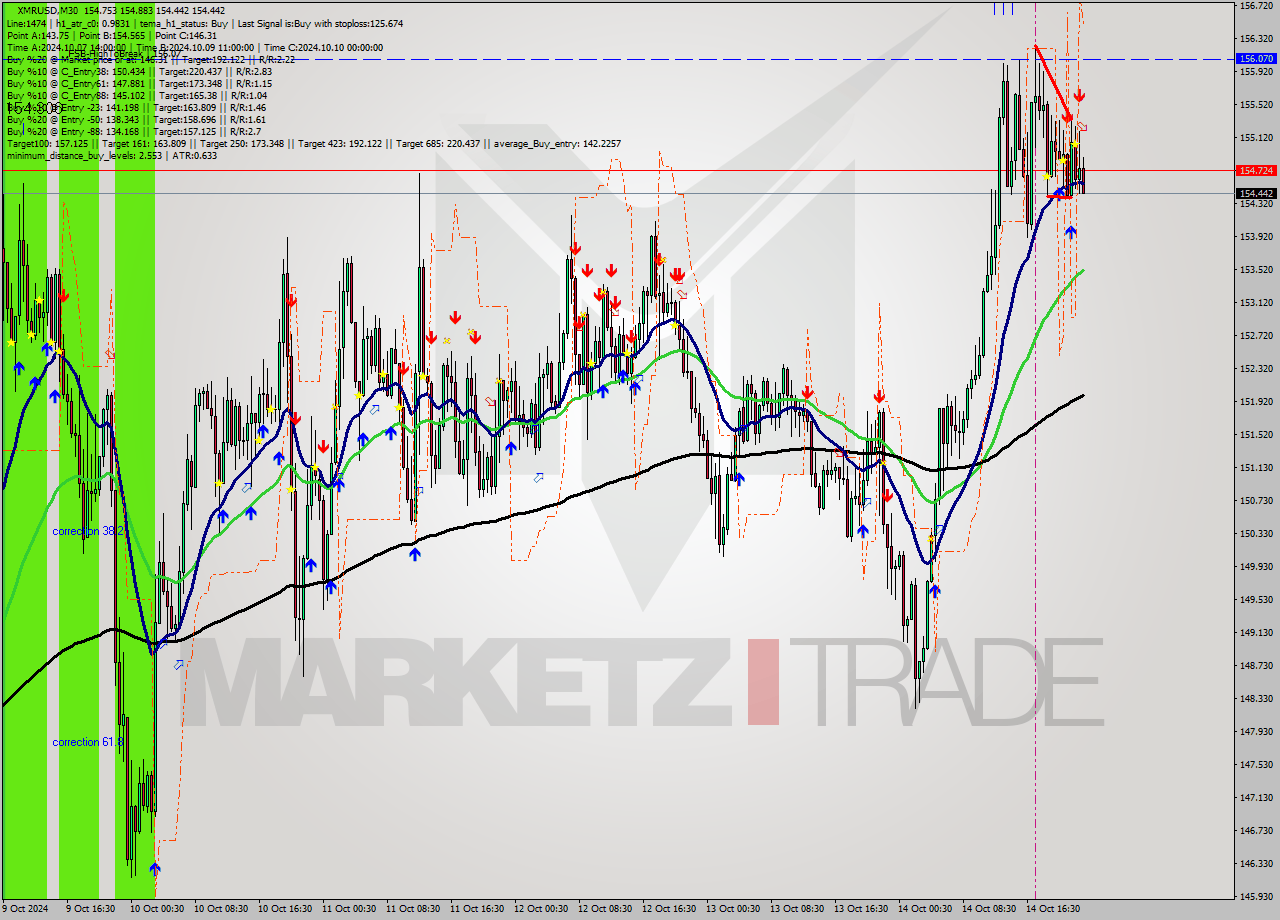
Task: Click the 'FSB-HighToBreak | 156.07' label
Action: pyautogui.click(x=124, y=54)
